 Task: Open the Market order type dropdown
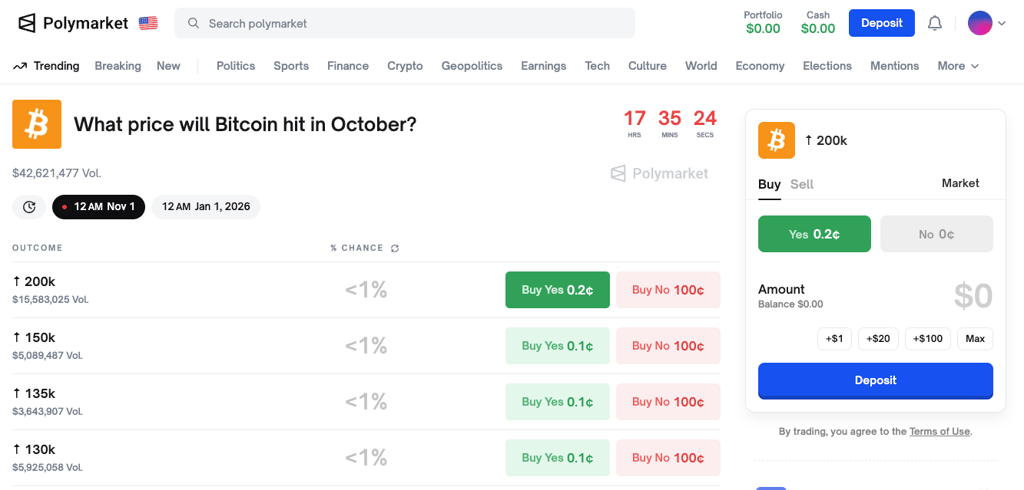point(960,184)
